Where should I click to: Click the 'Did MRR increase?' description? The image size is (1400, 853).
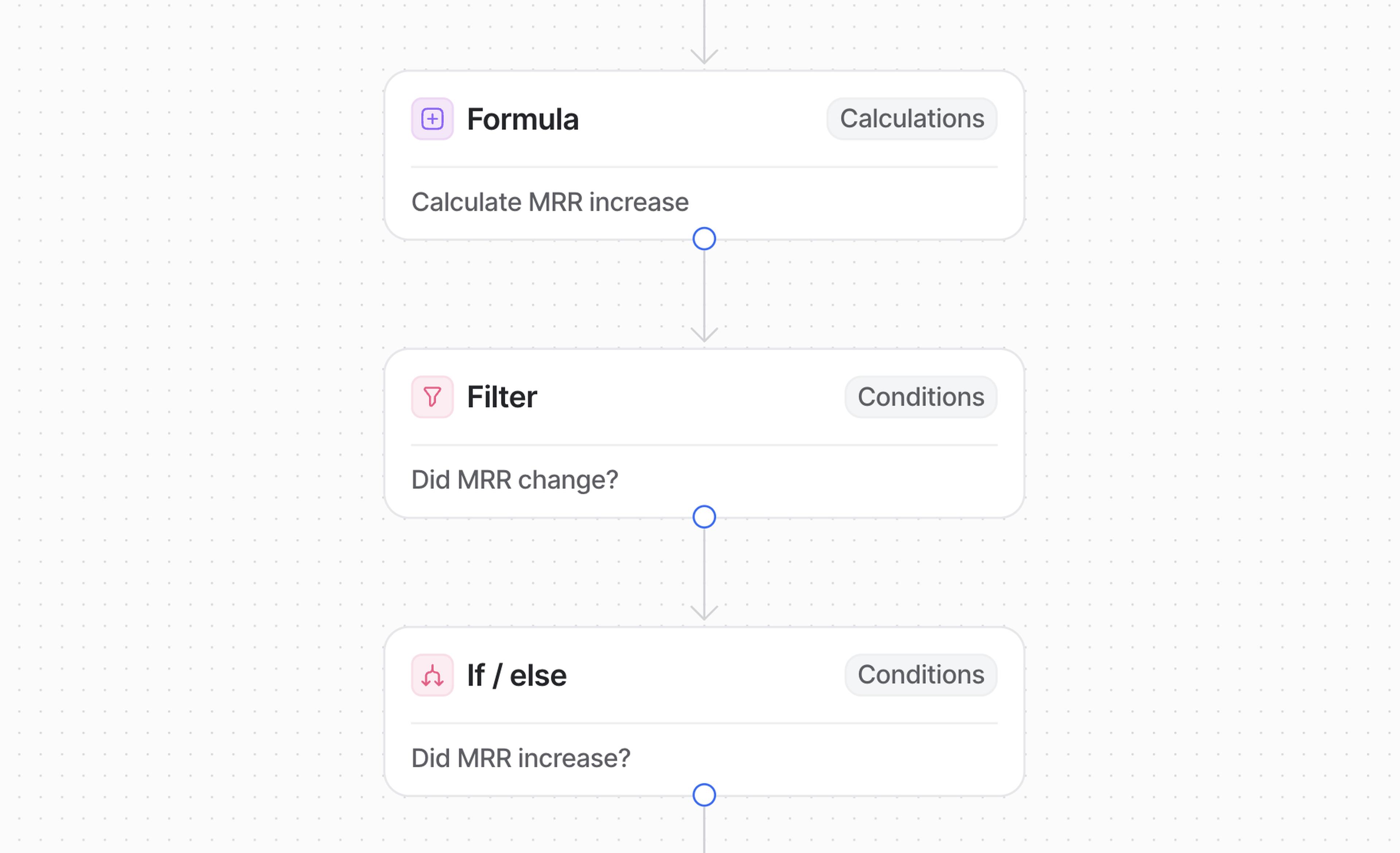coord(521,758)
